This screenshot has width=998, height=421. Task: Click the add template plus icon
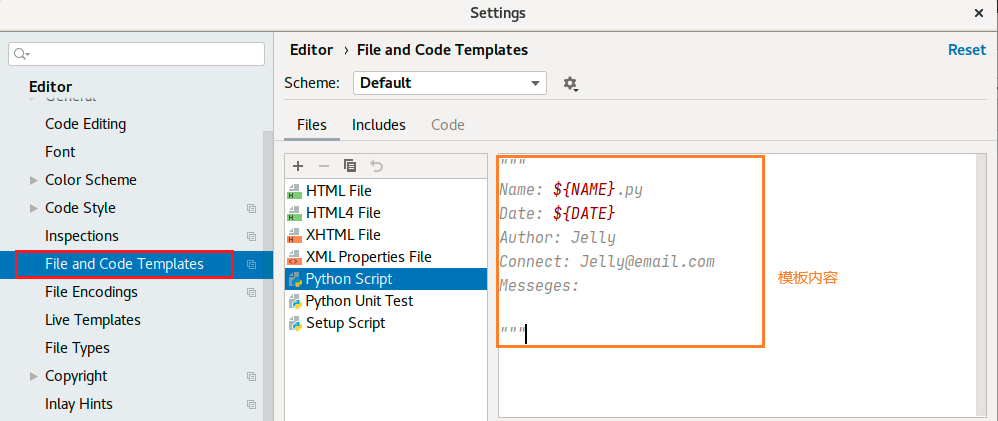coord(297,166)
